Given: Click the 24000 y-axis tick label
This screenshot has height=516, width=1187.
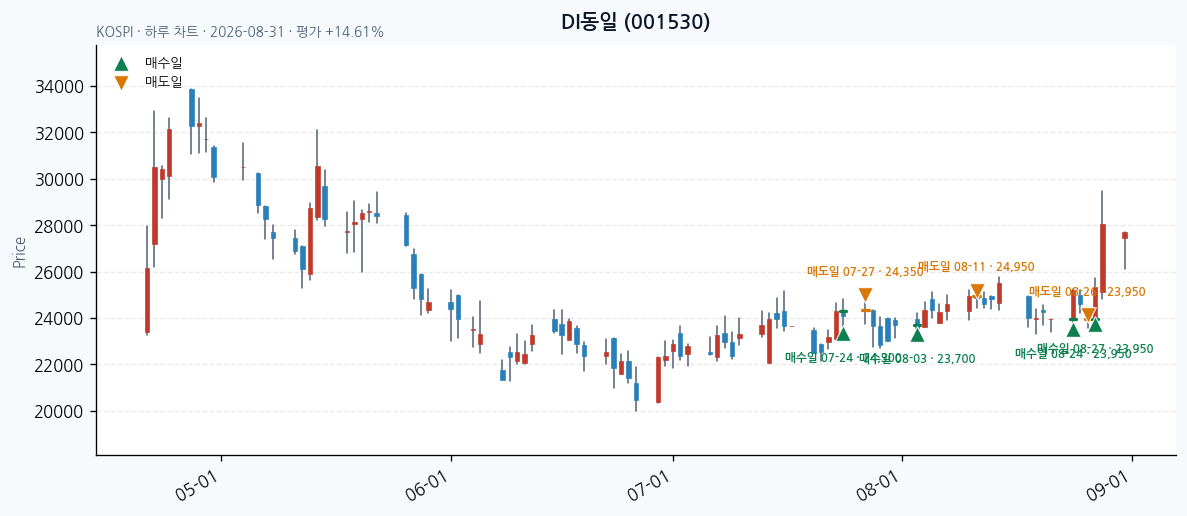Looking at the screenshot, I should point(59,319).
